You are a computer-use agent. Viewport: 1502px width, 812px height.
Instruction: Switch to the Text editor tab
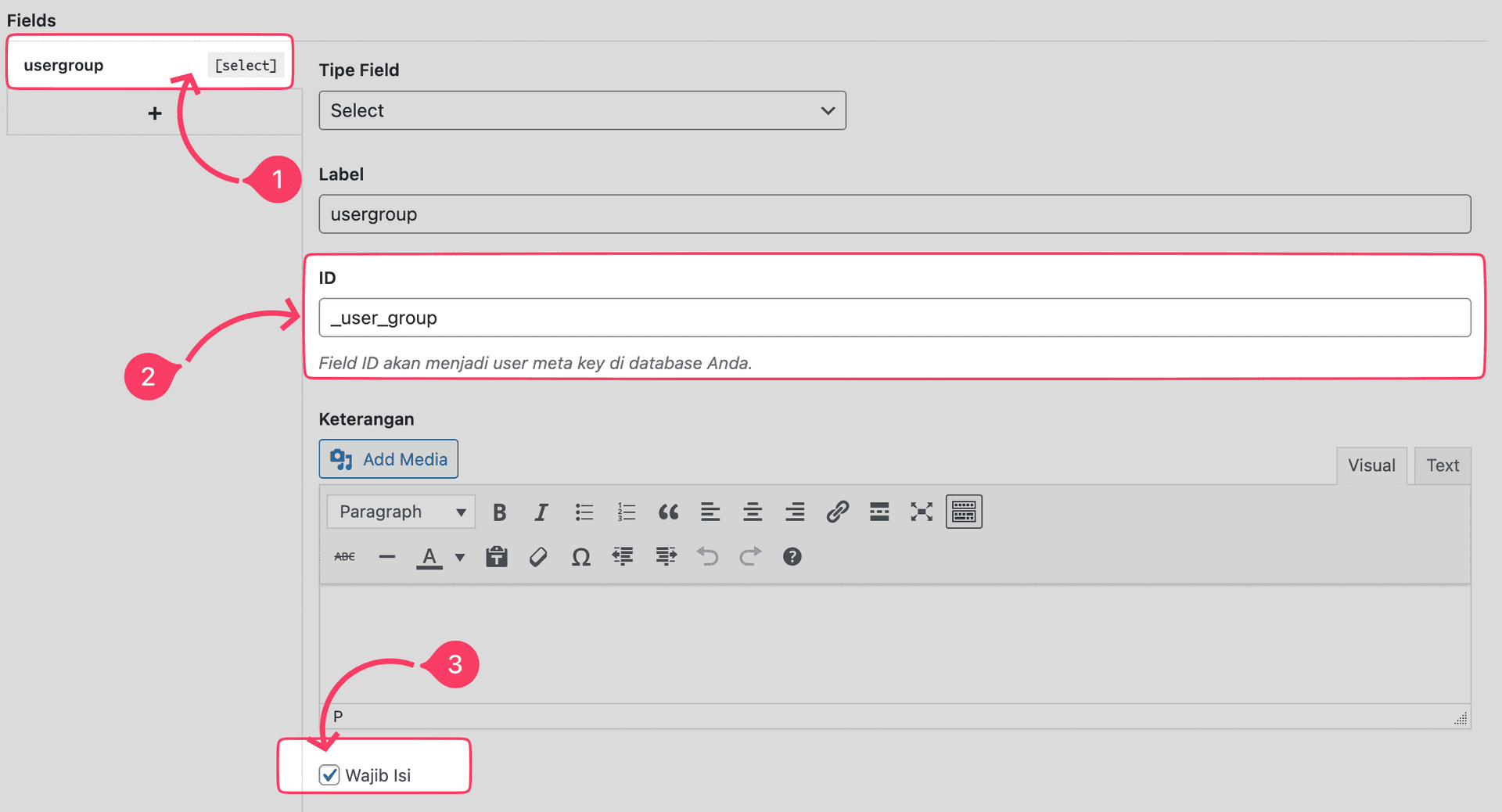(1442, 465)
